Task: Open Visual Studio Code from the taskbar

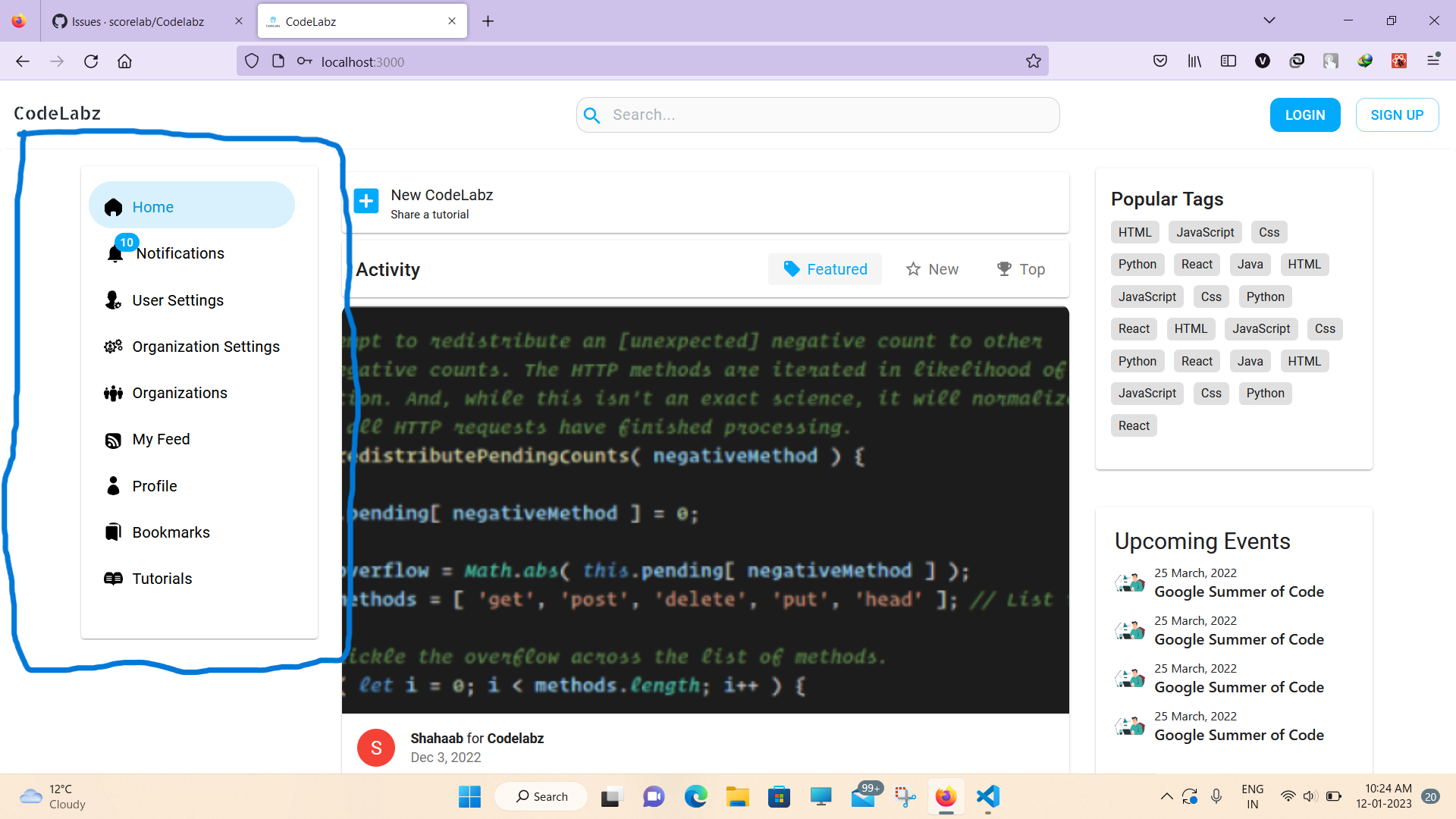Action: click(987, 796)
